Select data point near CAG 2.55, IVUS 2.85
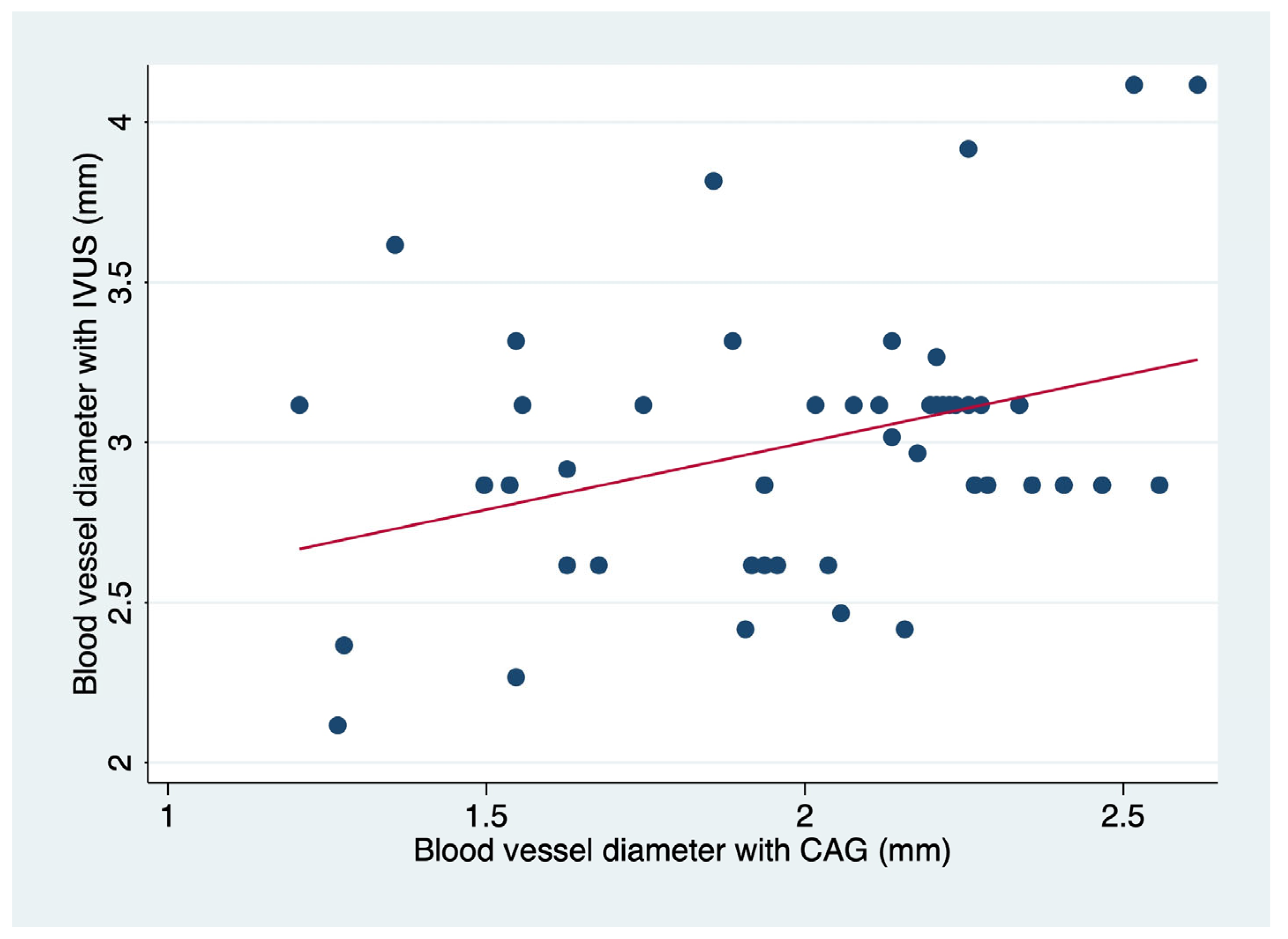Screen dimensions: 1288x939 pyautogui.click(x=1159, y=485)
